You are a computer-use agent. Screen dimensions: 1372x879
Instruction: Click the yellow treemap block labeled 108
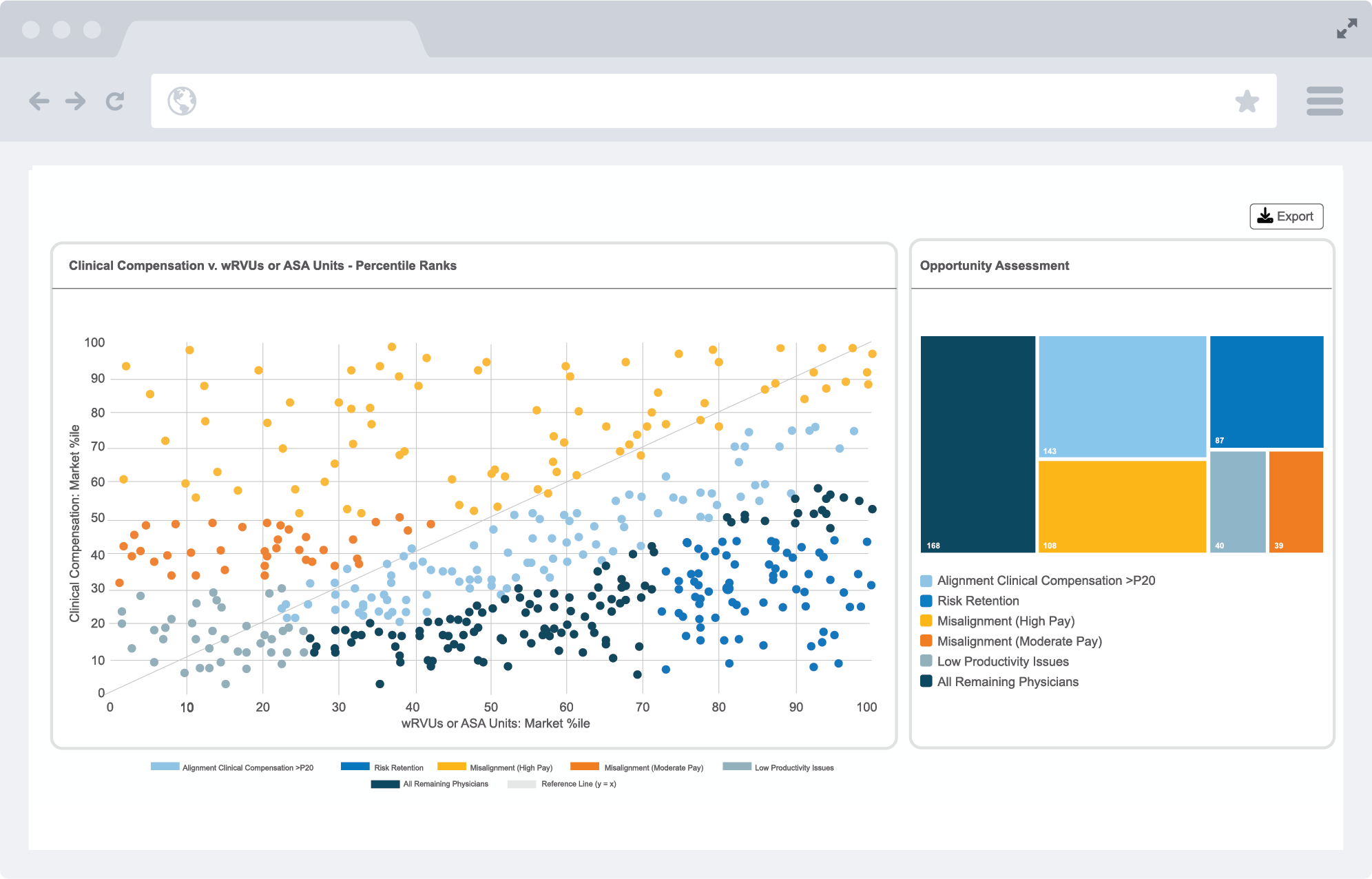(x=1122, y=506)
